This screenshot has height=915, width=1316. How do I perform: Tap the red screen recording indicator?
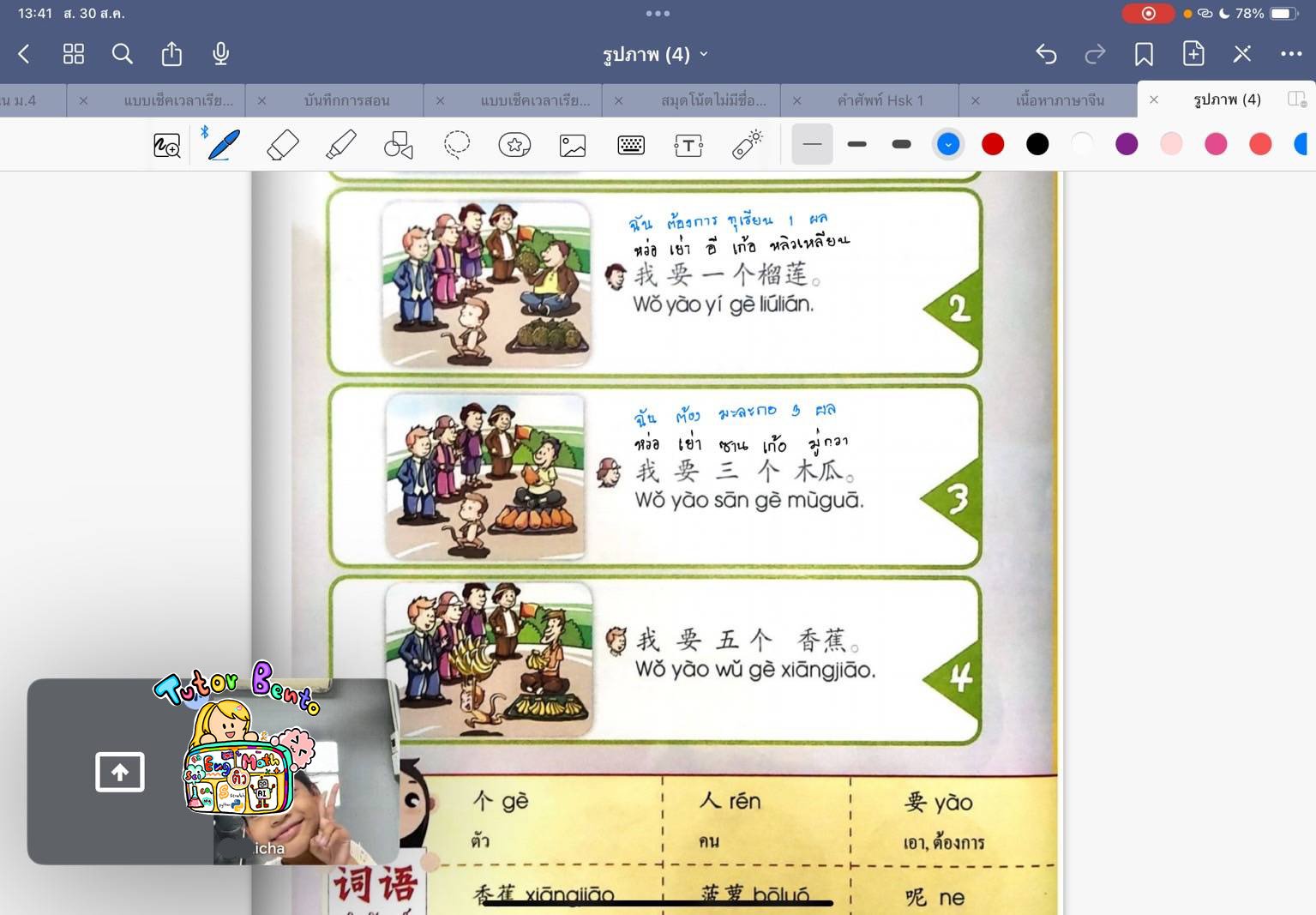click(1148, 13)
